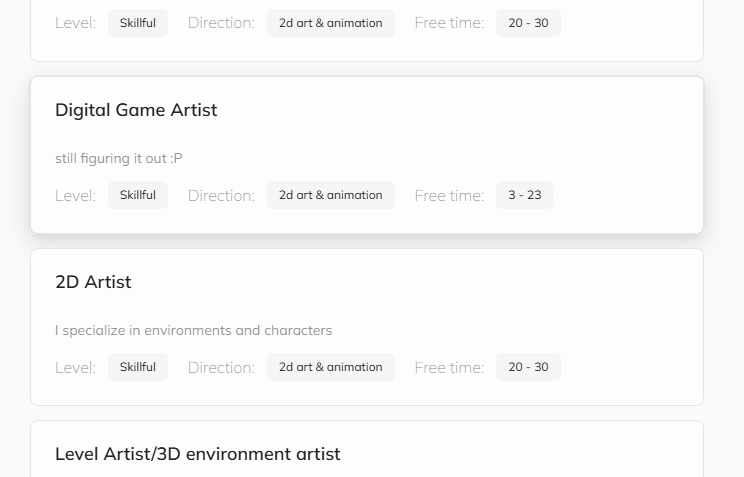Click '20 - 30' tag in 2D Artist card

pyautogui.click(x=528, y=367)
